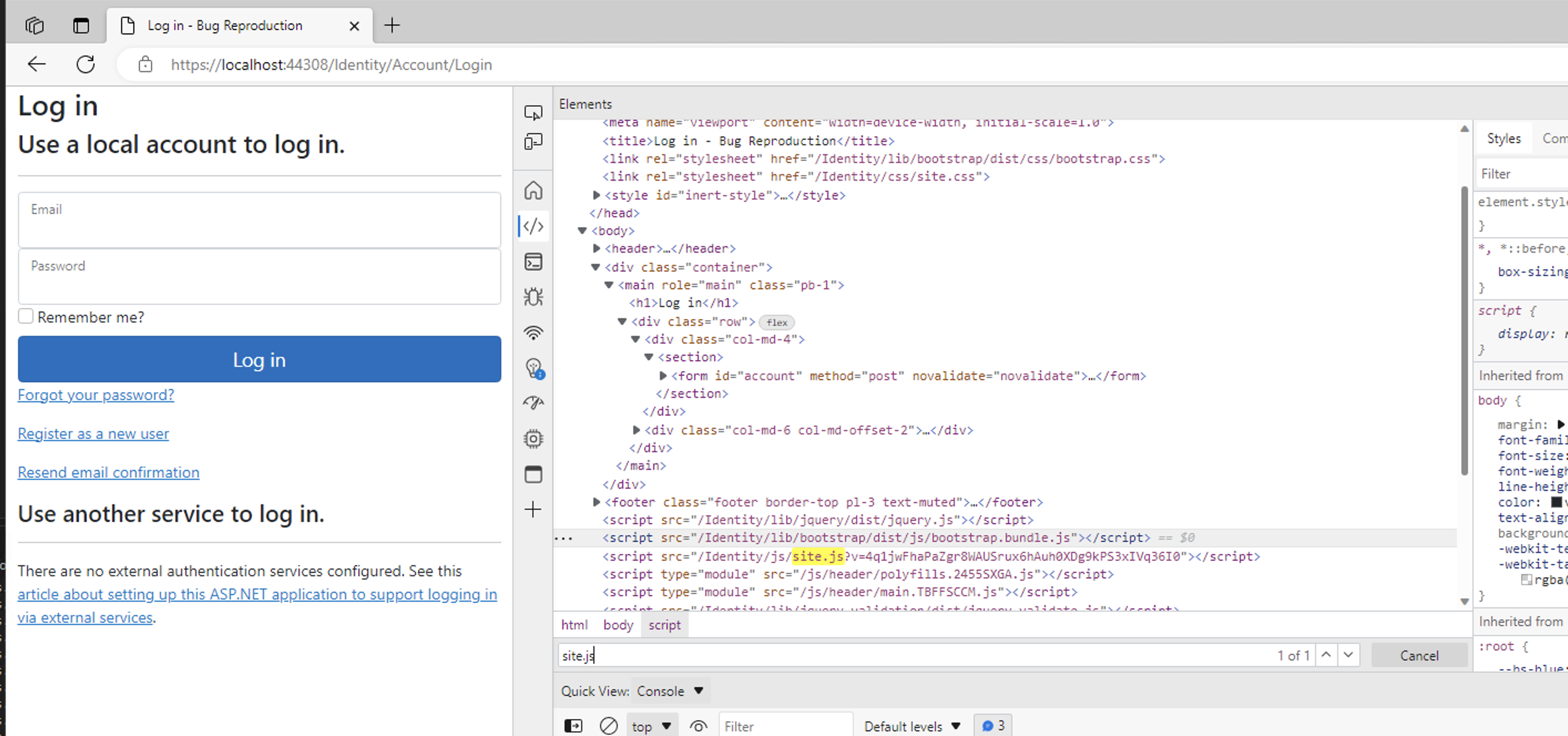The width and height of the screenshot is (1568, 736).
Task: Activate the inspect element tool
Action: pyautogui.click(x=533, y=113)
